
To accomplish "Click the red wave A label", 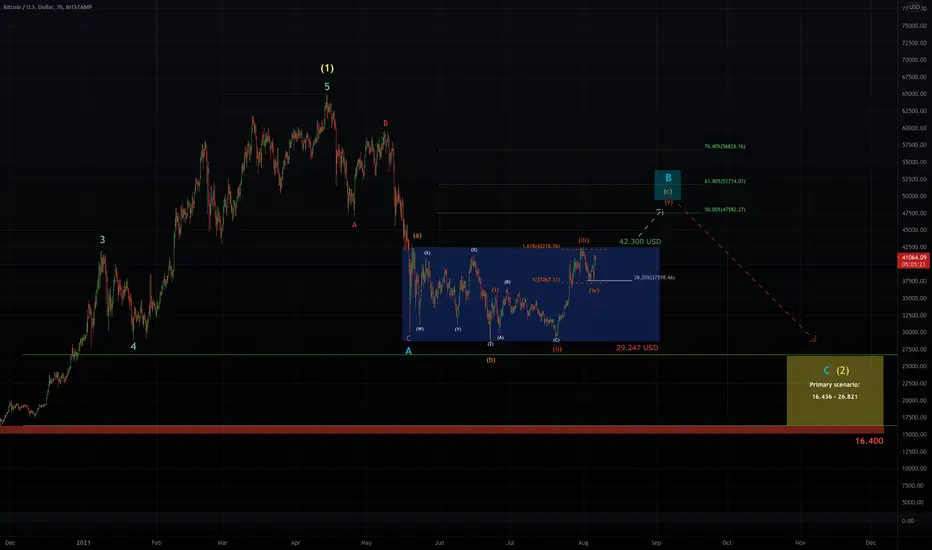I will [354, 225].
